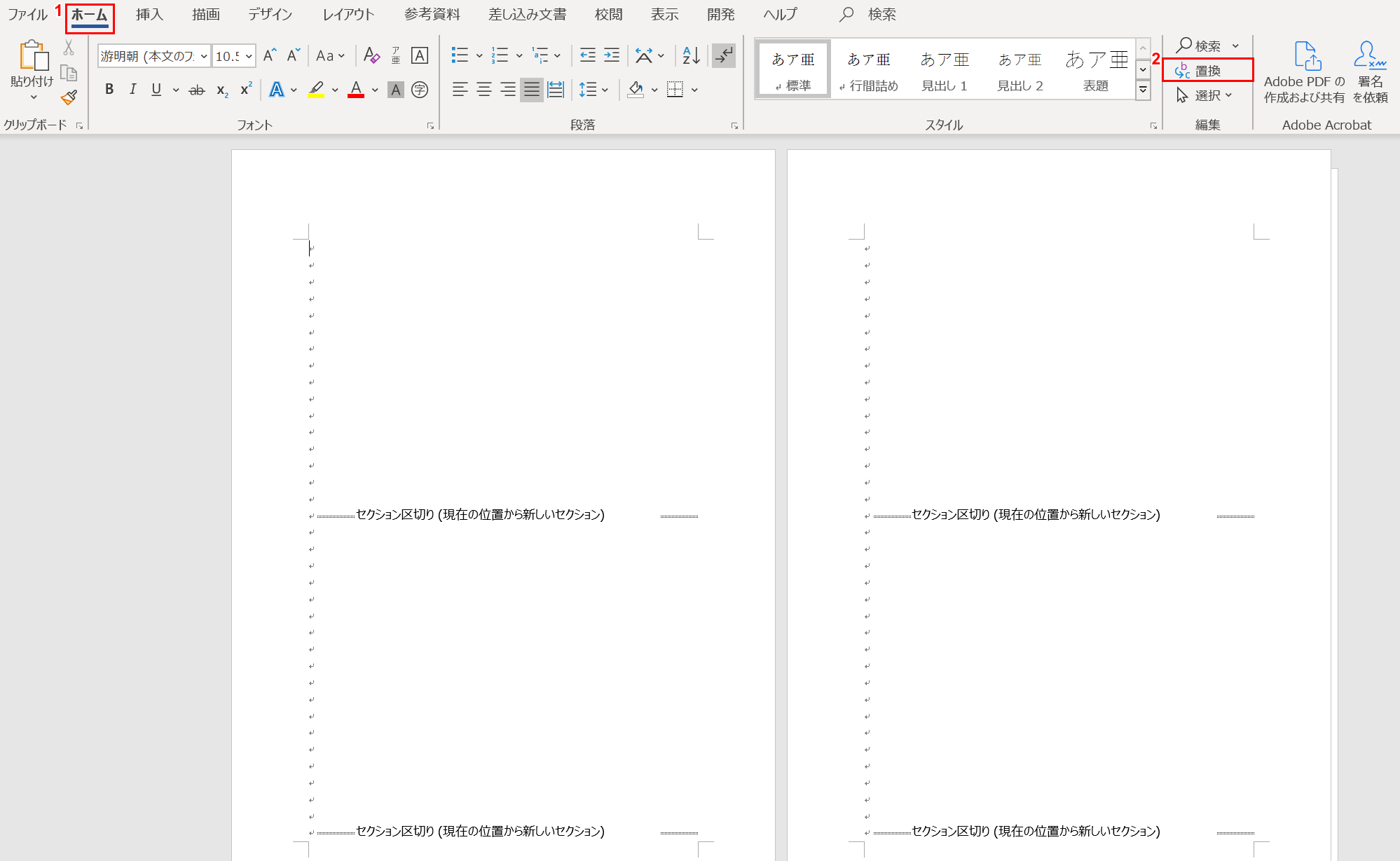Open the font size dropdown
The width and height of the screenshot is (1400, 861).
(x=249, y=56)
